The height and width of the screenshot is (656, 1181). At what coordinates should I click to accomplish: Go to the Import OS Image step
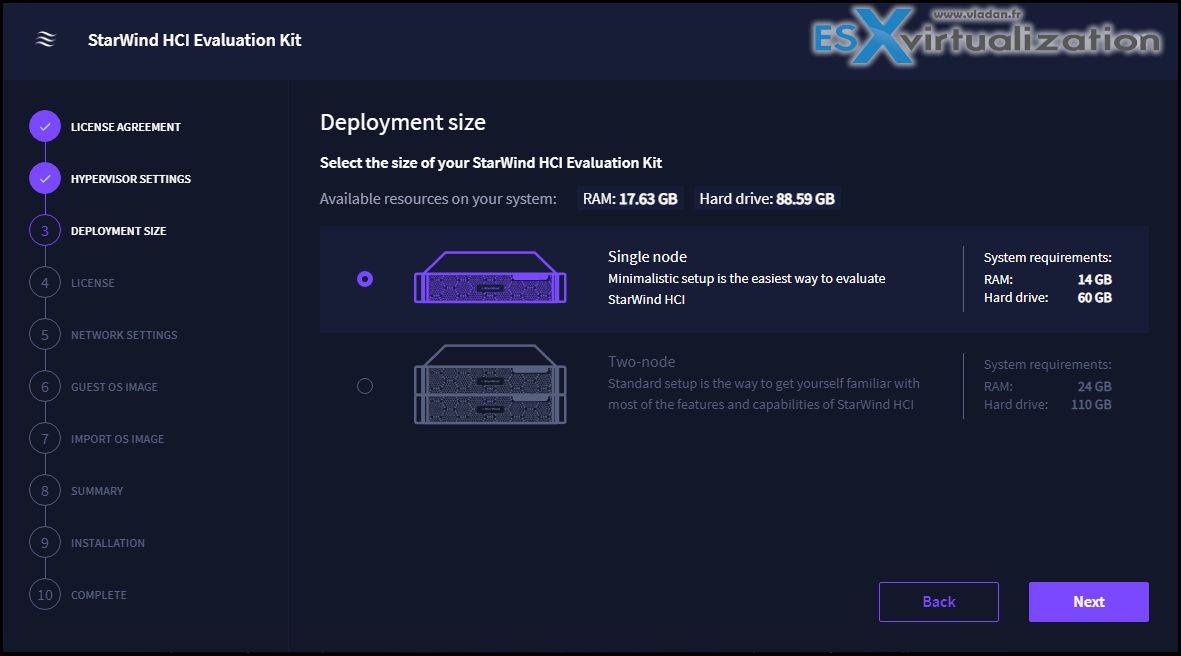(117, 439)
